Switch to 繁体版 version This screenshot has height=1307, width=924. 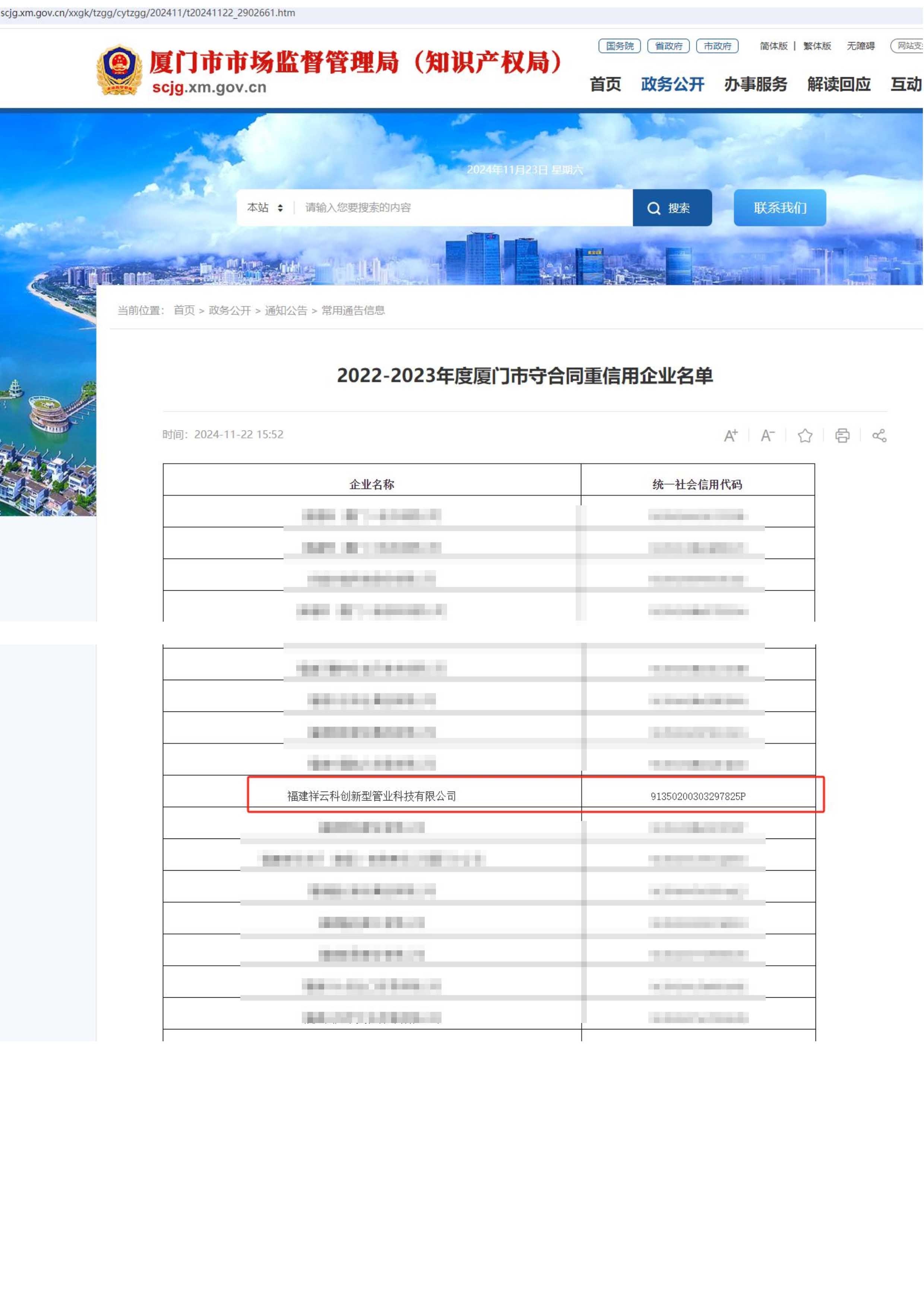click(817, 46)
